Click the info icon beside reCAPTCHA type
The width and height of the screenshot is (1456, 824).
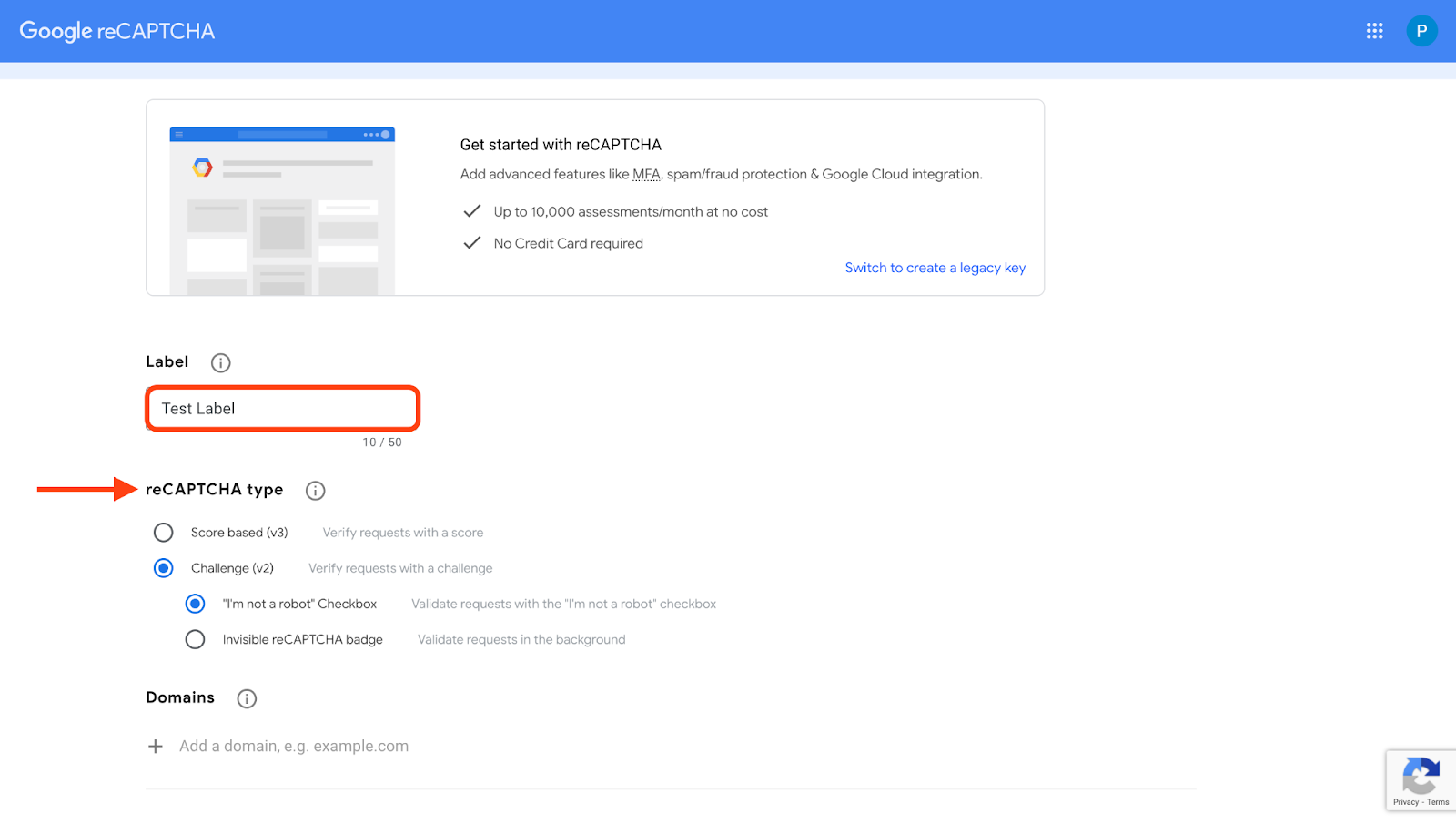315,491
